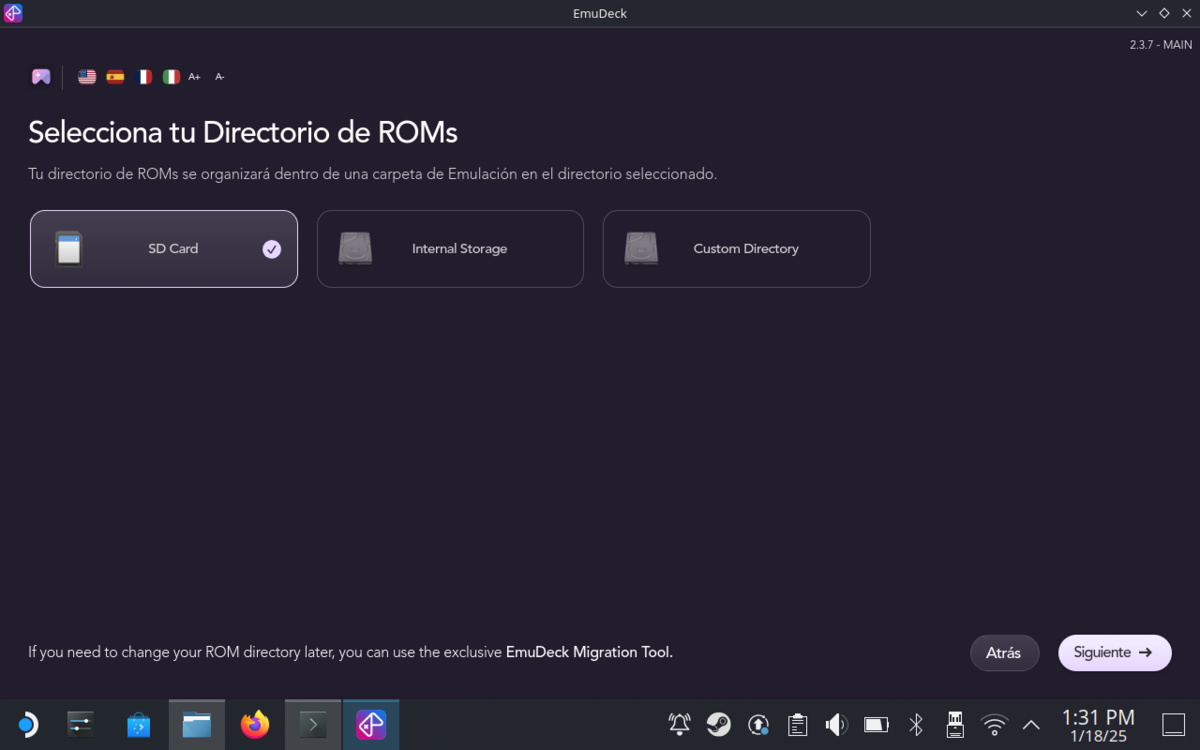Maximize the EmuDeck window

pos(1164,13)
